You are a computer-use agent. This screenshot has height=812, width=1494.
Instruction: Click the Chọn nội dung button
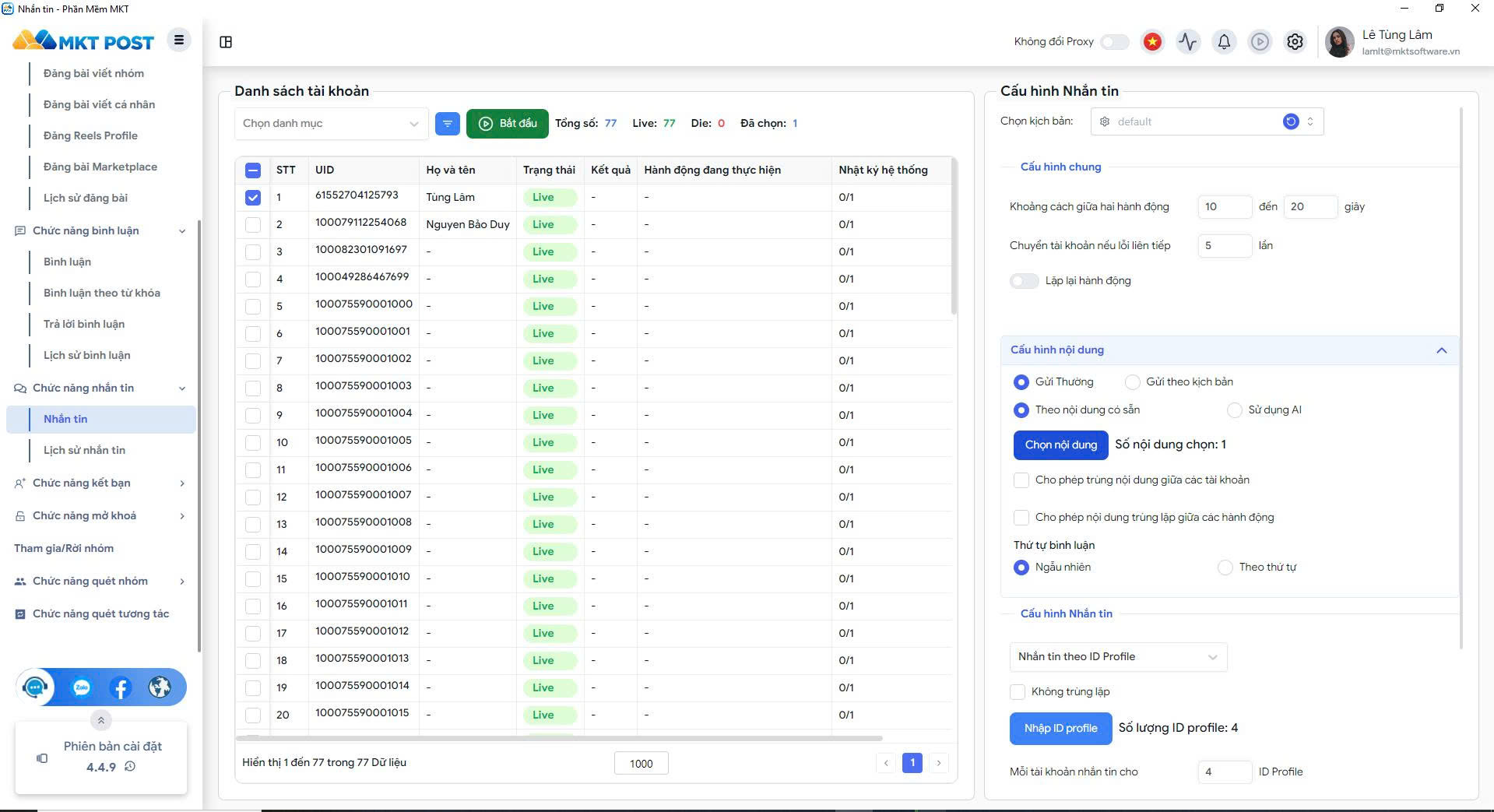[1060, 445]
